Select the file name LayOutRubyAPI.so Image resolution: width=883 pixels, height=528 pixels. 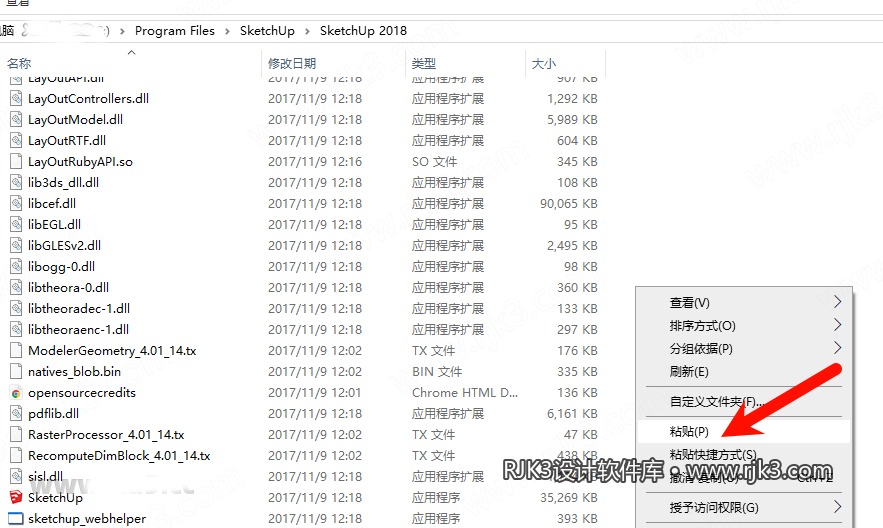[81, 162]
